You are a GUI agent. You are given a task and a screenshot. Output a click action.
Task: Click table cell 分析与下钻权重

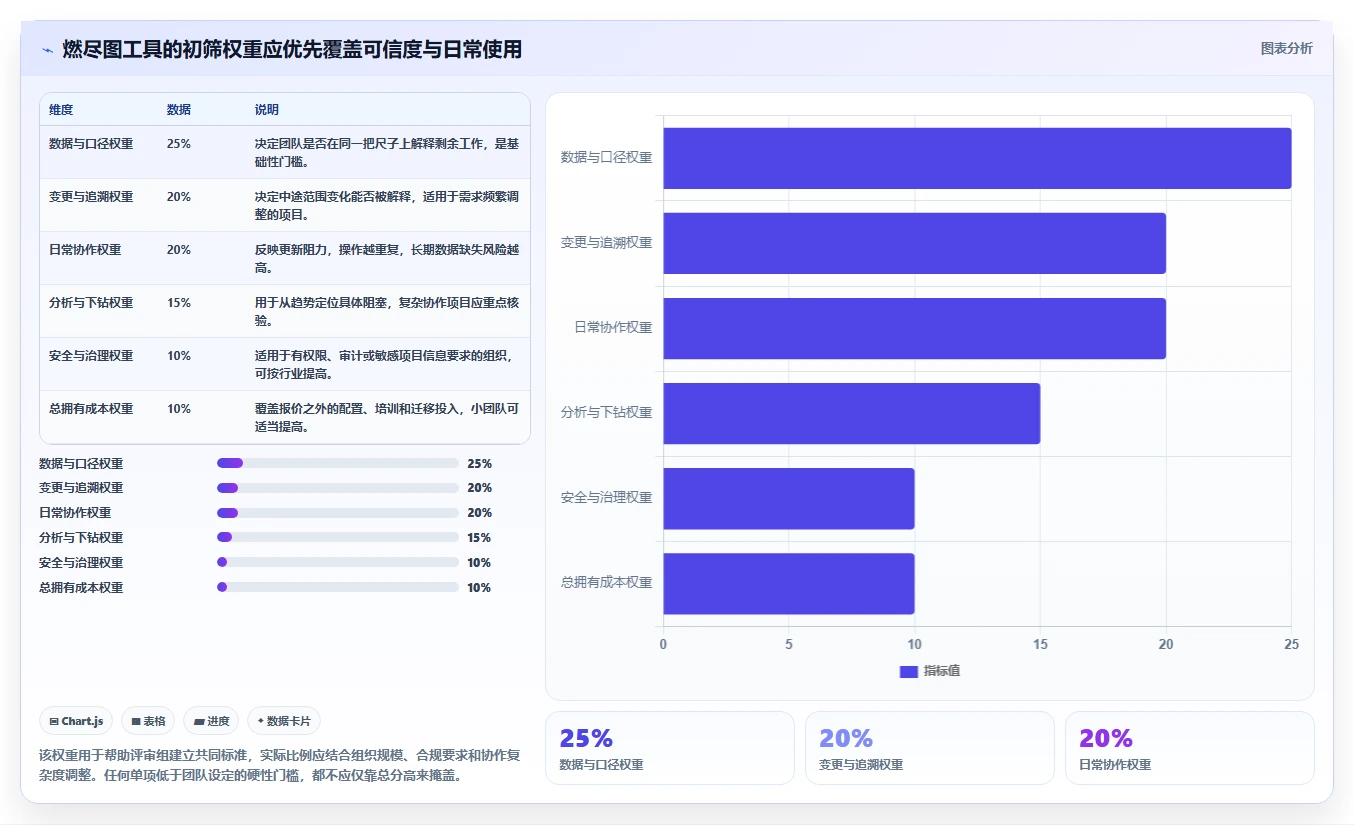[91, 303]
